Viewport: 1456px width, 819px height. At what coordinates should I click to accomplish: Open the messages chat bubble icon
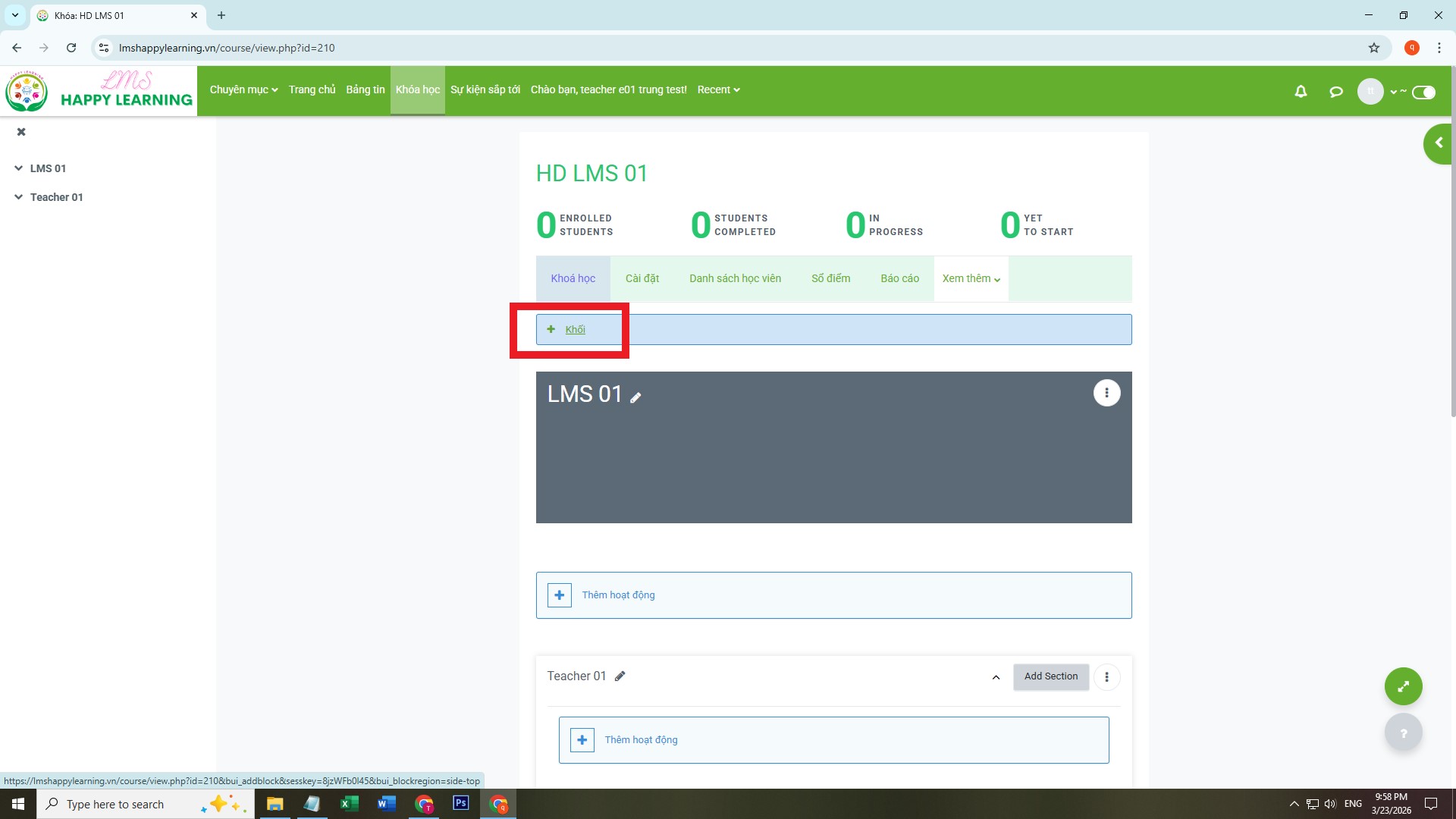[x=1336, y=92]
